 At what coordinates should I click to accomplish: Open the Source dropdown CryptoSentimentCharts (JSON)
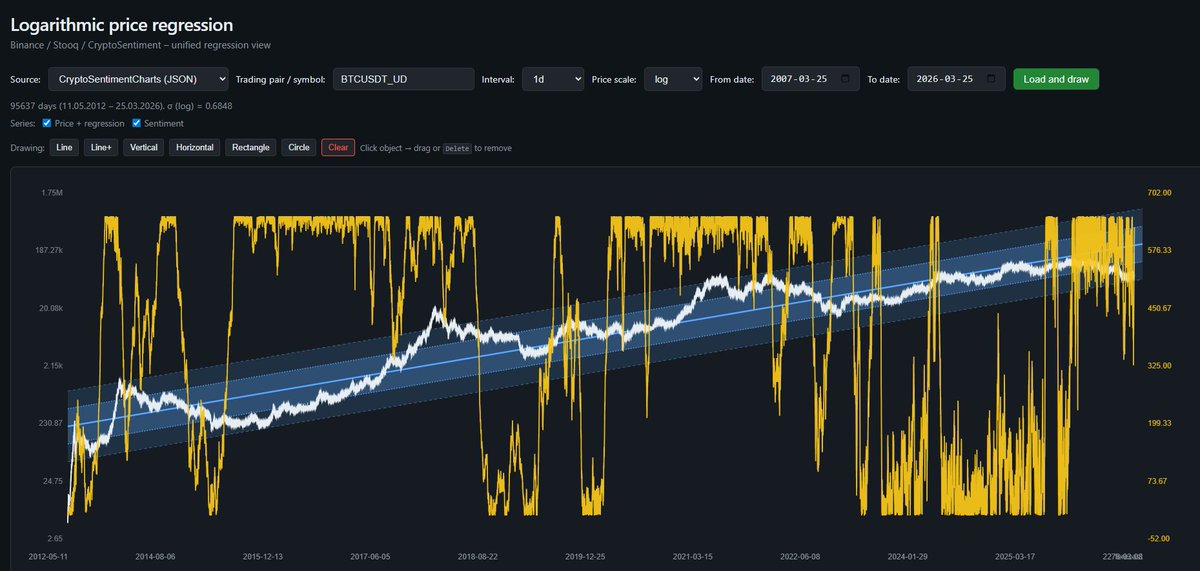pyautogui.click(x=138, y=79)
